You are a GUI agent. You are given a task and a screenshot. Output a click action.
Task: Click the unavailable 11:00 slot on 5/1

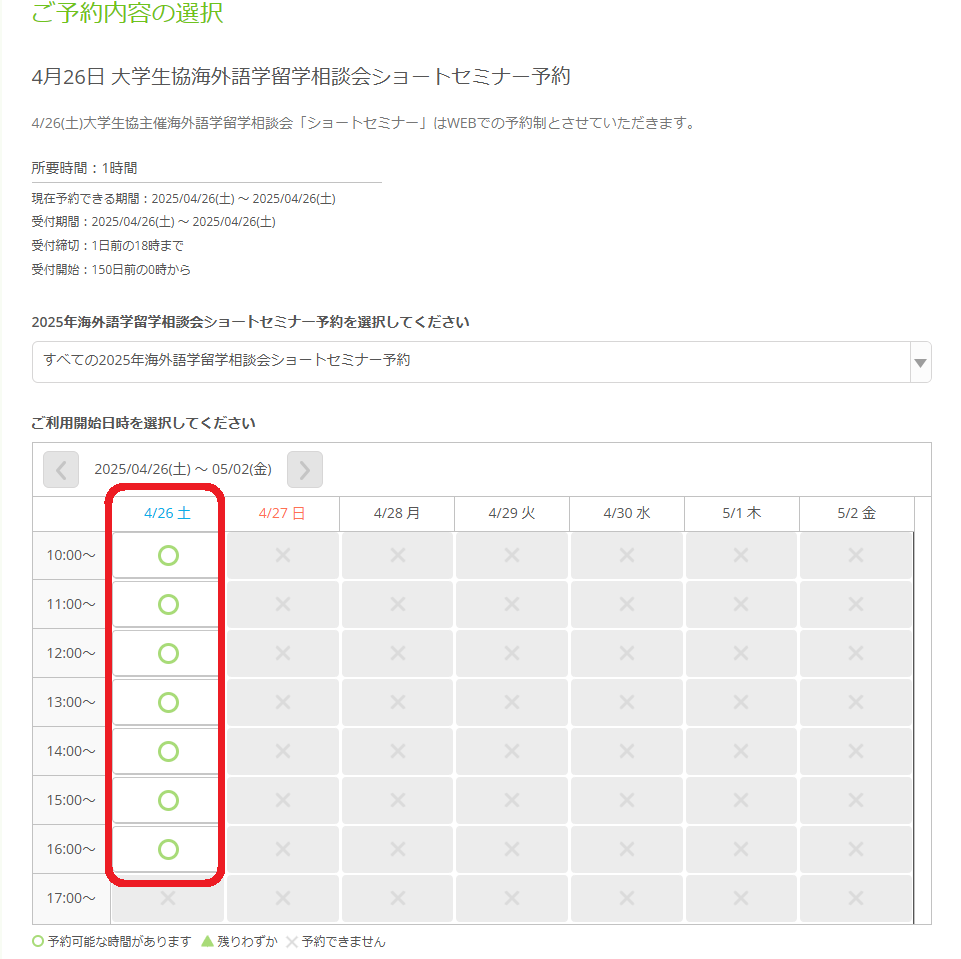point(741,604)
